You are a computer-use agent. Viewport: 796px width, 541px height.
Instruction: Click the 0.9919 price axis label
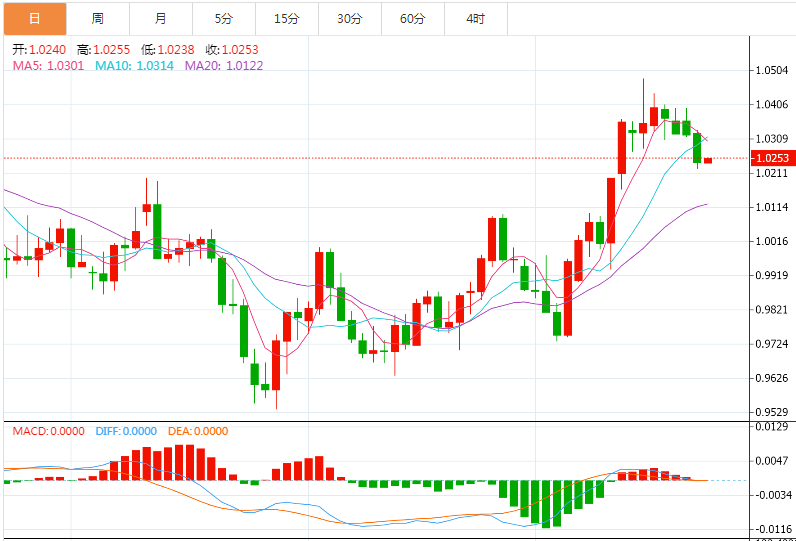coord(772,276)
